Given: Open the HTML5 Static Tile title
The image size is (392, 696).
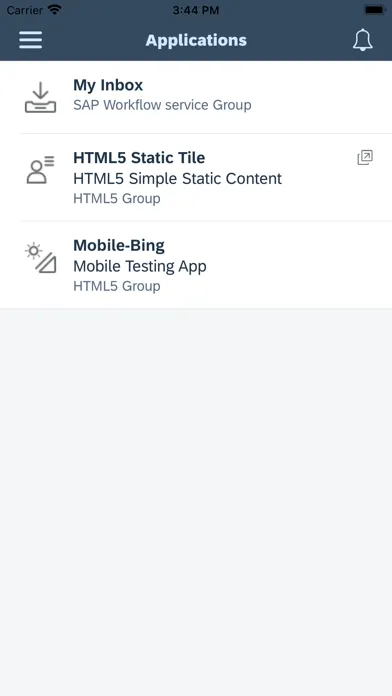Looking at the screenshot, I should [139, 158].
